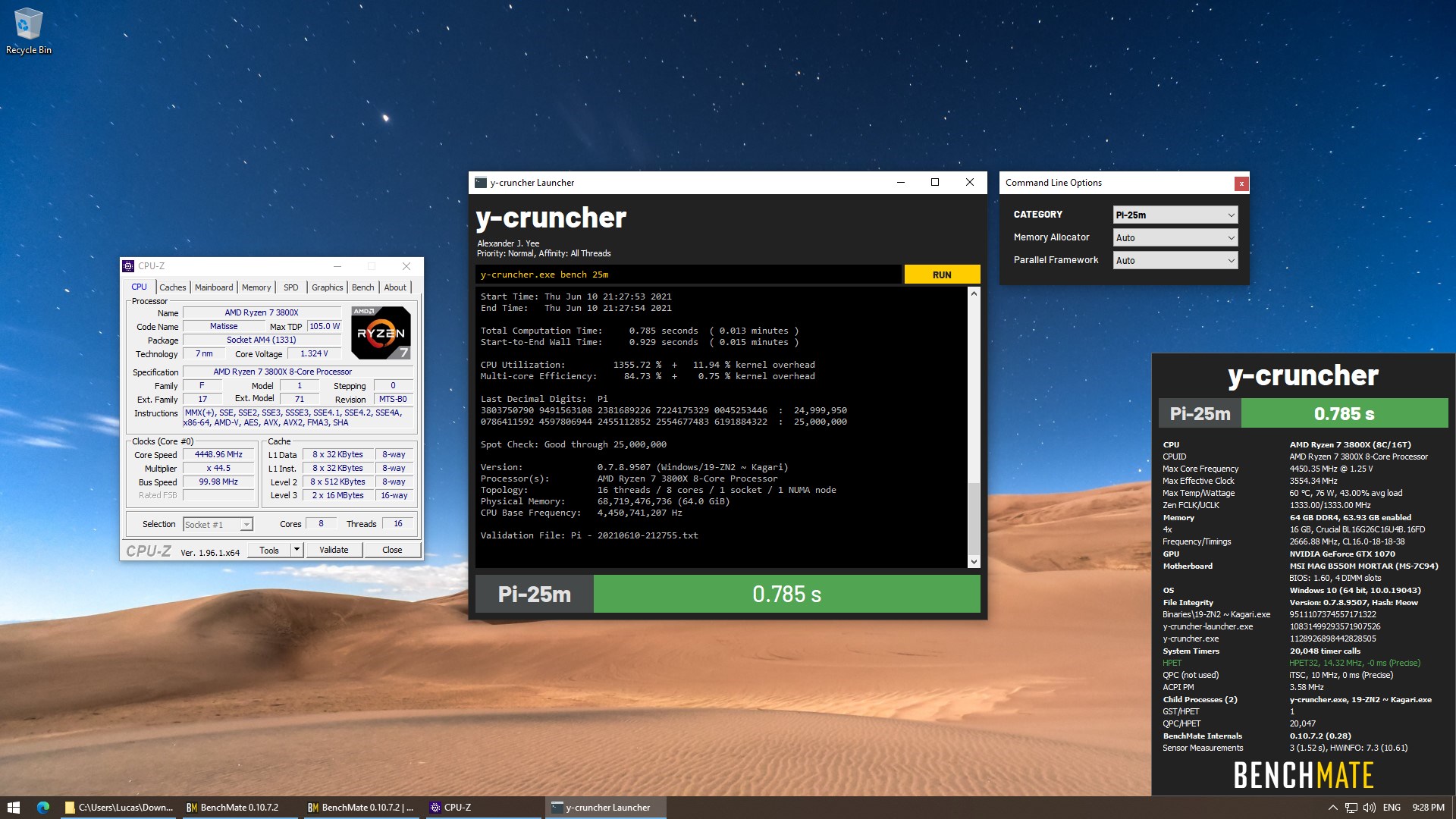Image resolution: width=1456 pixels, height=819 pixels.
Task: Close the CPU-Z window
Action: tap(406, 266)
